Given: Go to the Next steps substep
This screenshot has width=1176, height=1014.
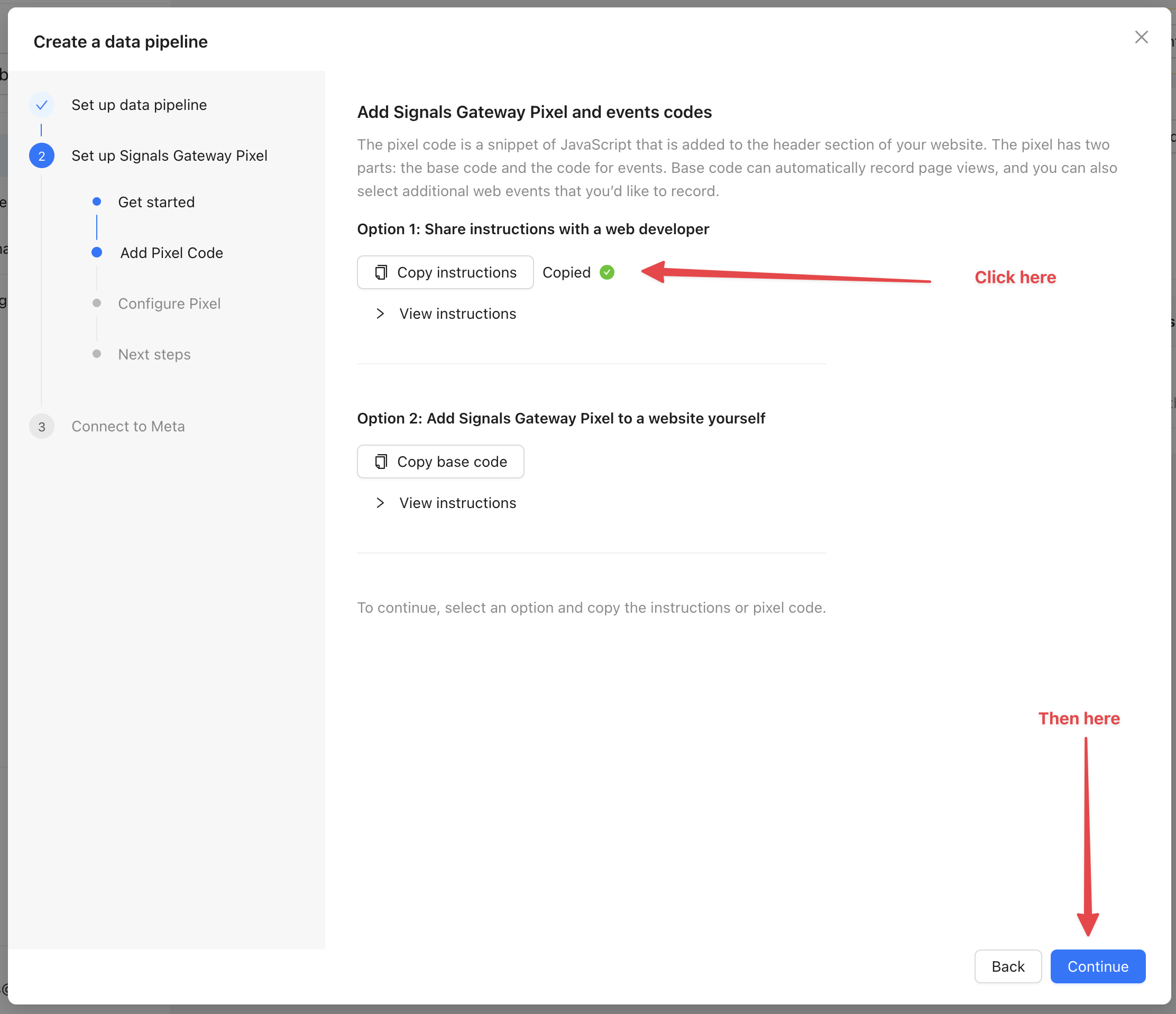Looking at the screenshot, I should (154, 355).
